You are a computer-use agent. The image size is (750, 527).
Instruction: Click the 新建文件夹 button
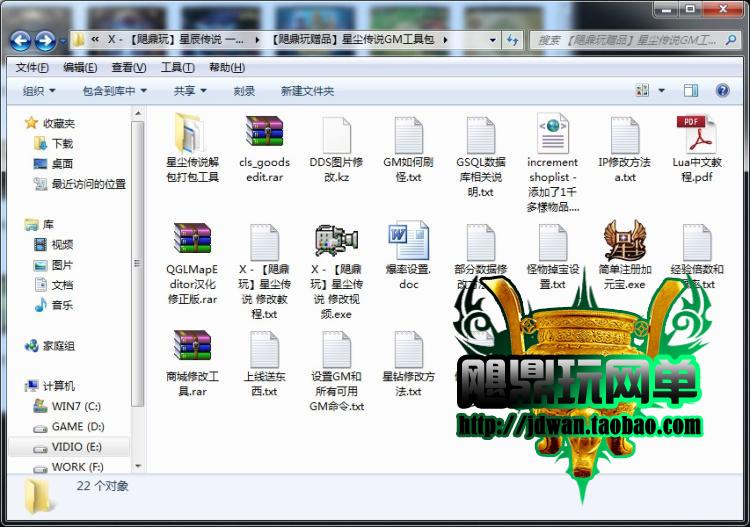click(307, 91)
